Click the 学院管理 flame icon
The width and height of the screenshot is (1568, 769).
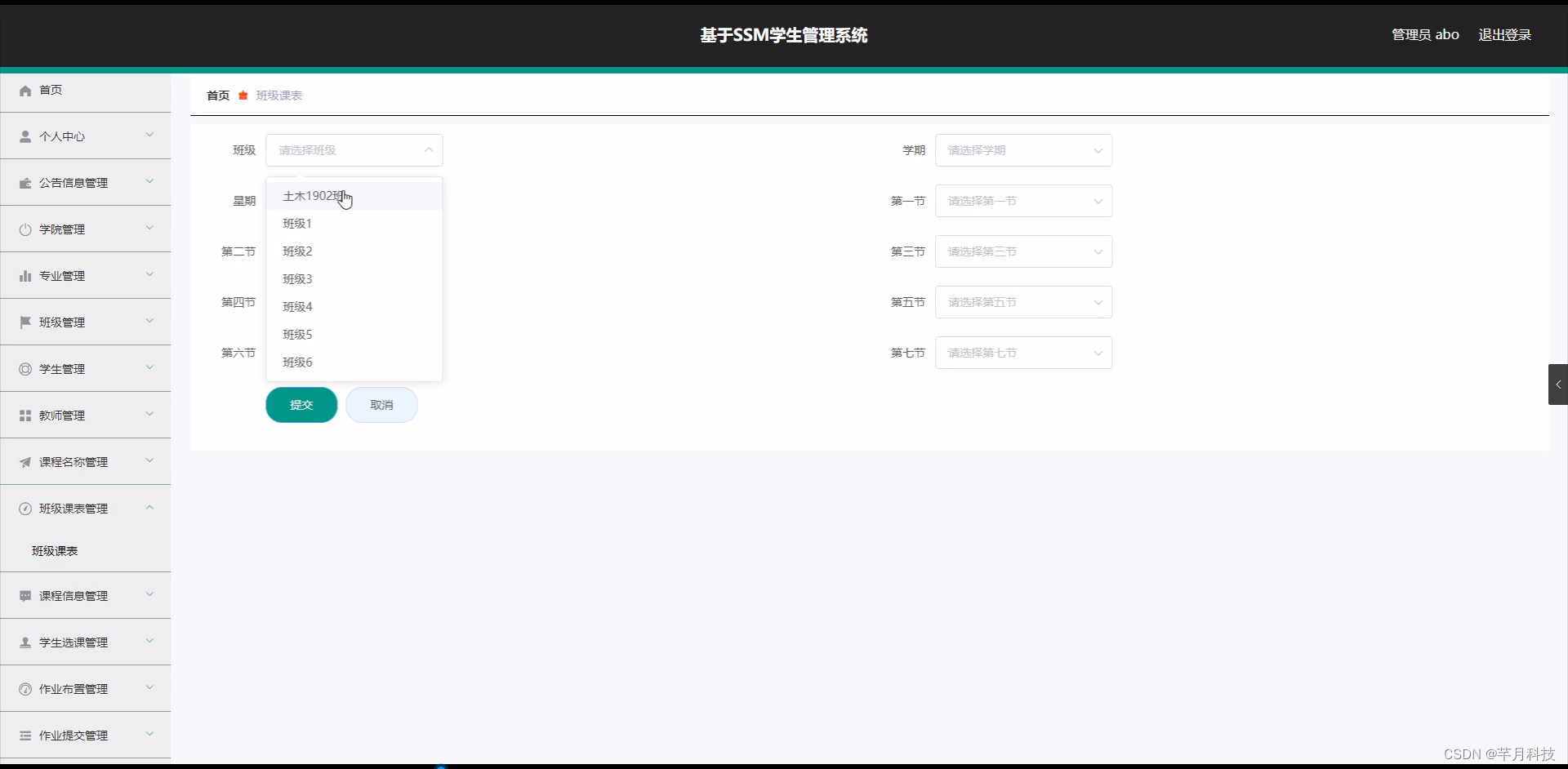(24, 229)
